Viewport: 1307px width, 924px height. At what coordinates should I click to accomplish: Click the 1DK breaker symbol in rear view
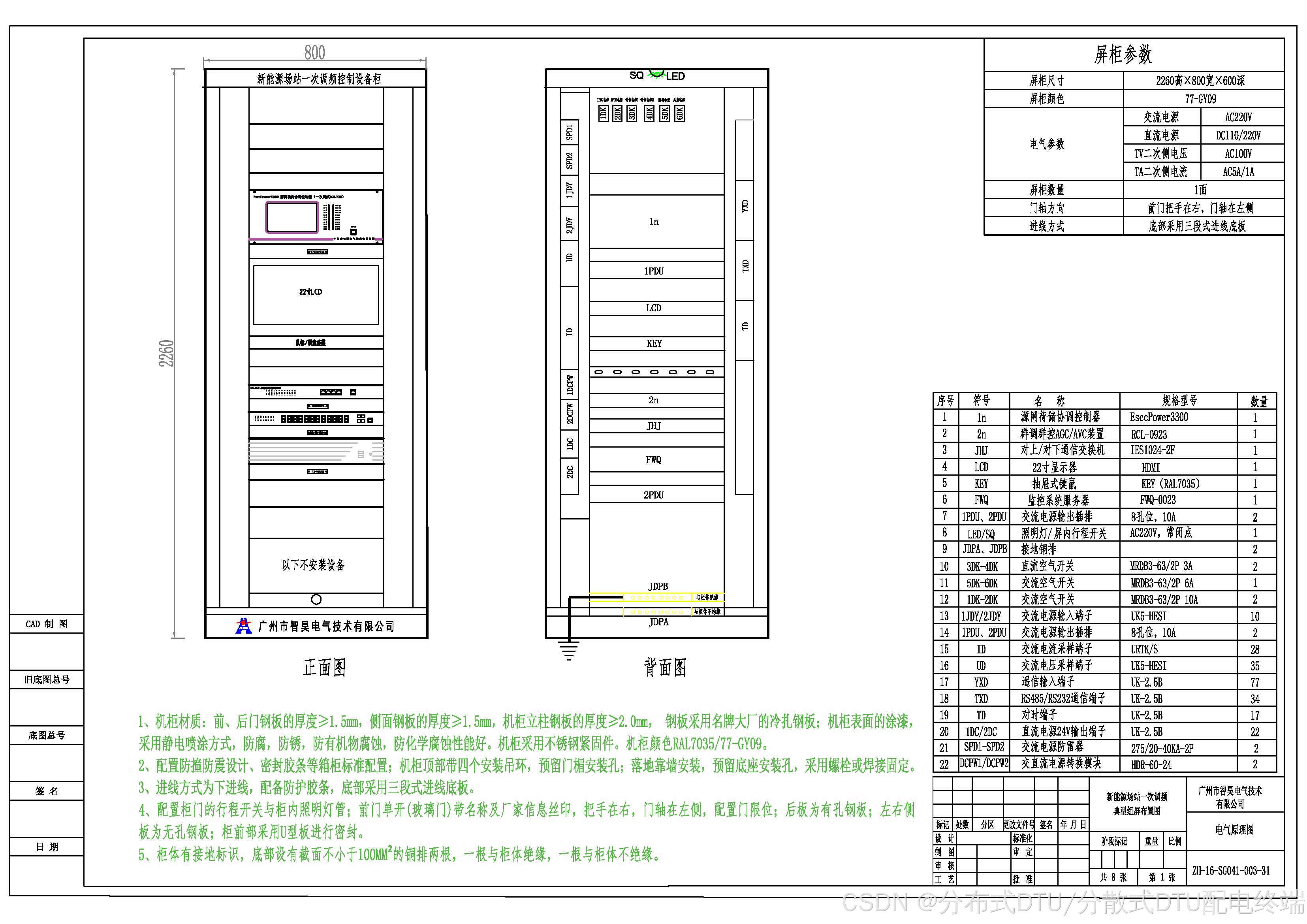point(604,113)
